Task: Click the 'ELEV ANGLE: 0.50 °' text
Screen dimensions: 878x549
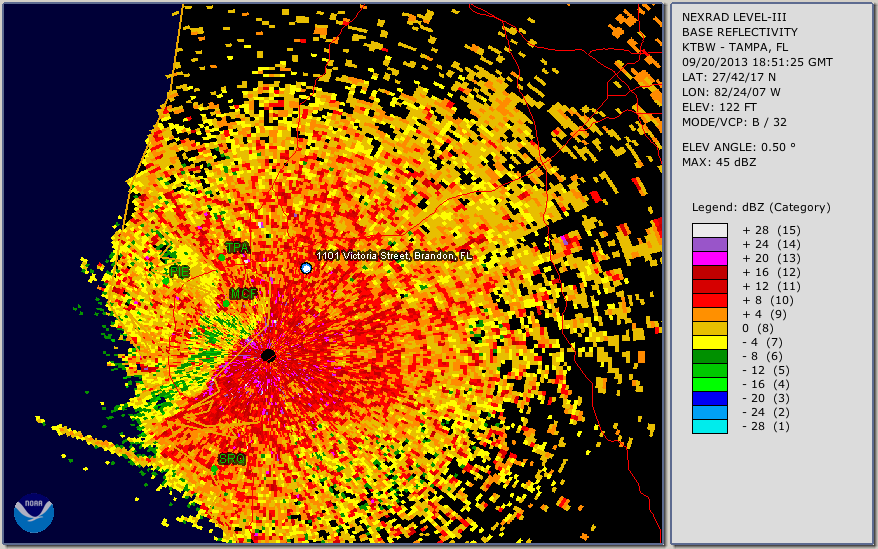Action: [739, 147]
